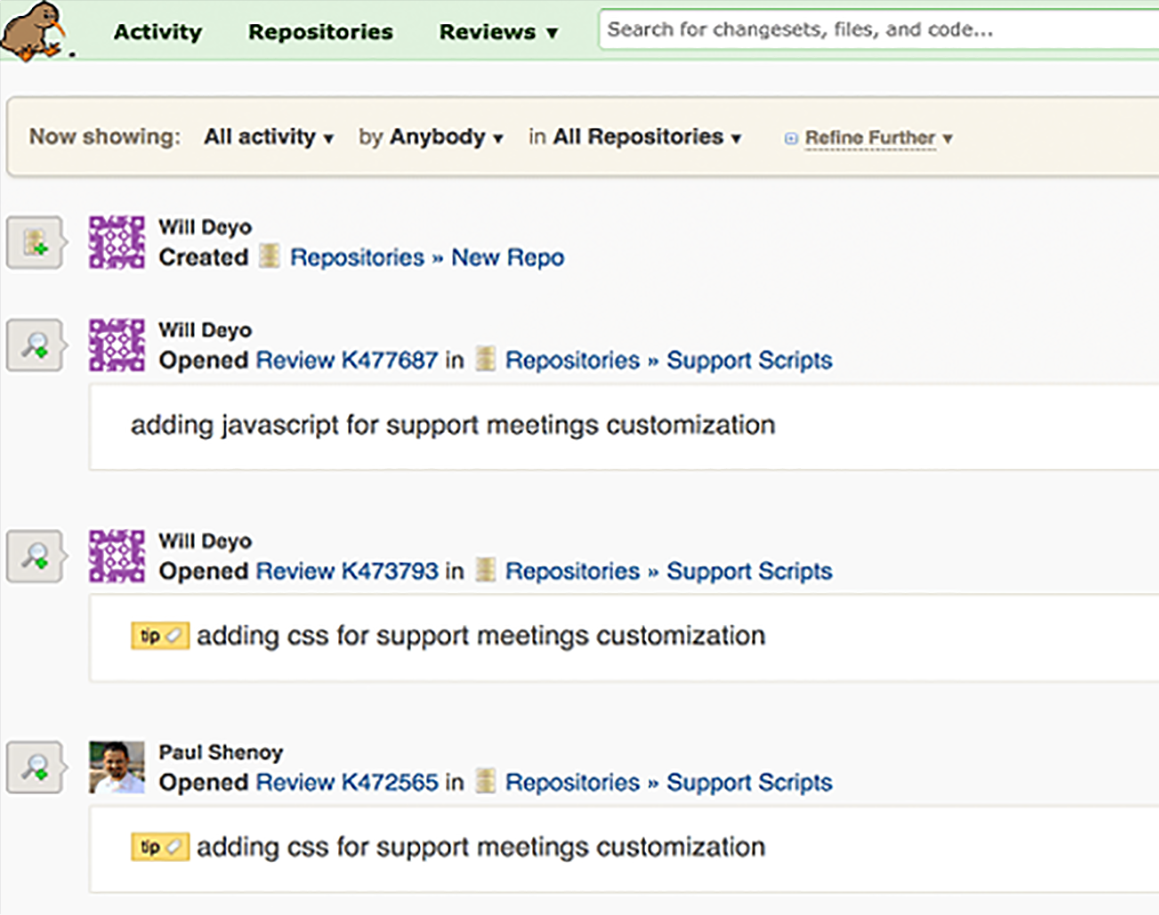The height and width of the screenshot is (915, 1159).
Task: Click Paul Shenoy's avatar photo
Action: click(x=117, y=768)
